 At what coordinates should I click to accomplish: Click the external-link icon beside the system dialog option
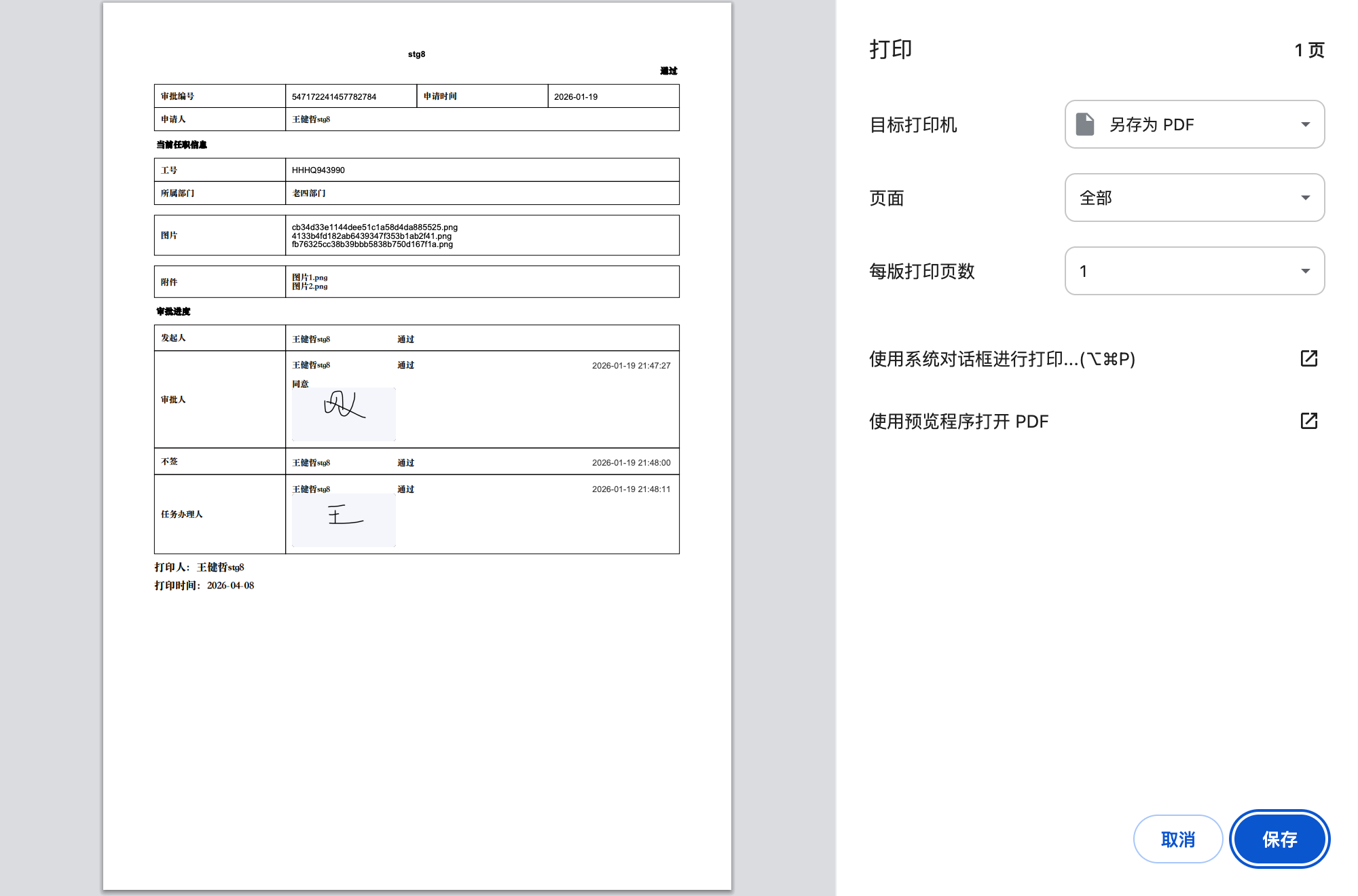(1308, 358)
